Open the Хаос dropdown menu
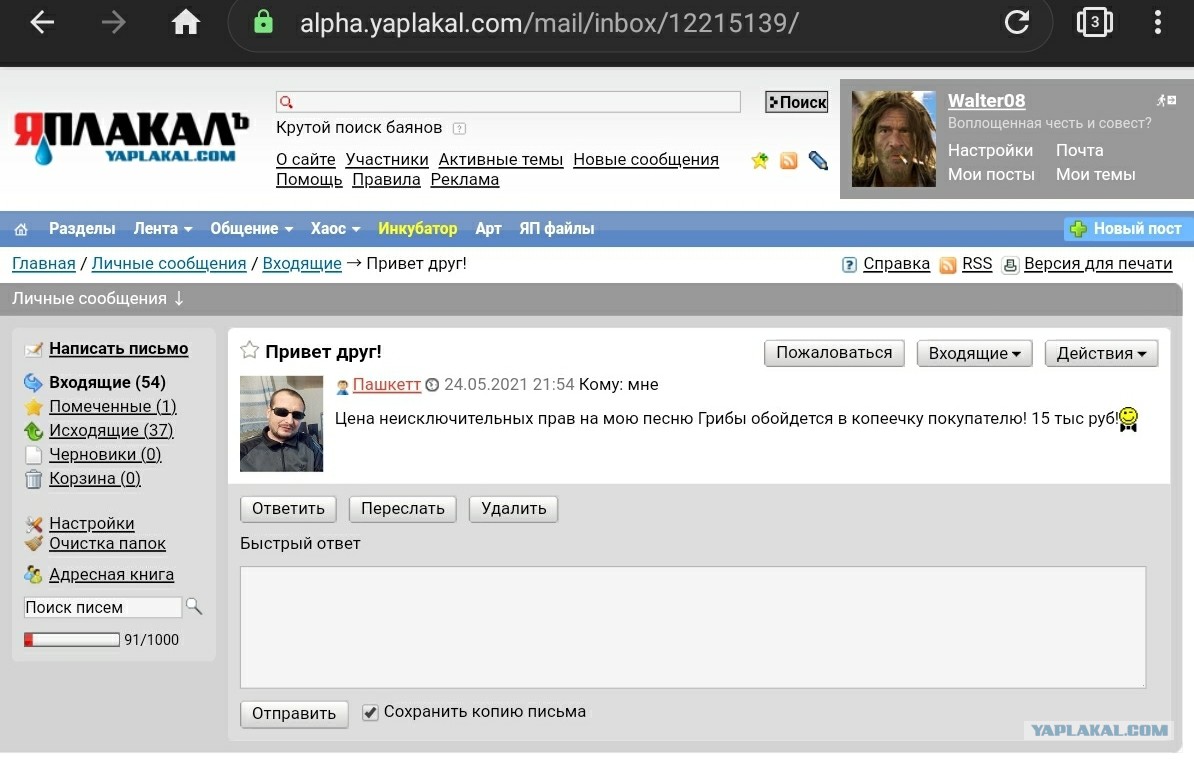The width and height of the screenshot is (1194, 760). point(335,228)
